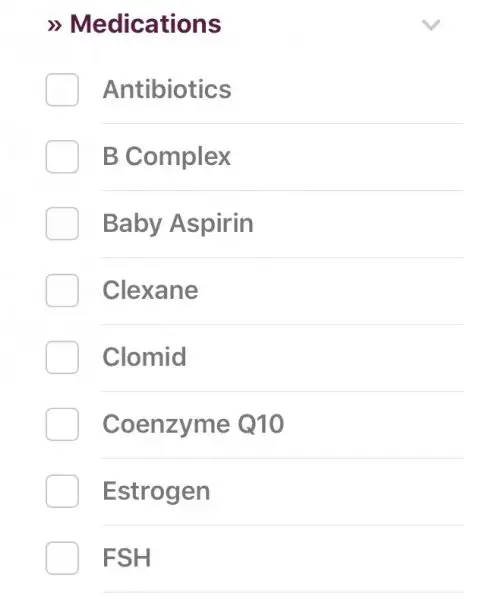This screenshot has width=486, height=600.
Task: Select the Clexane text label
Action: 150,290
